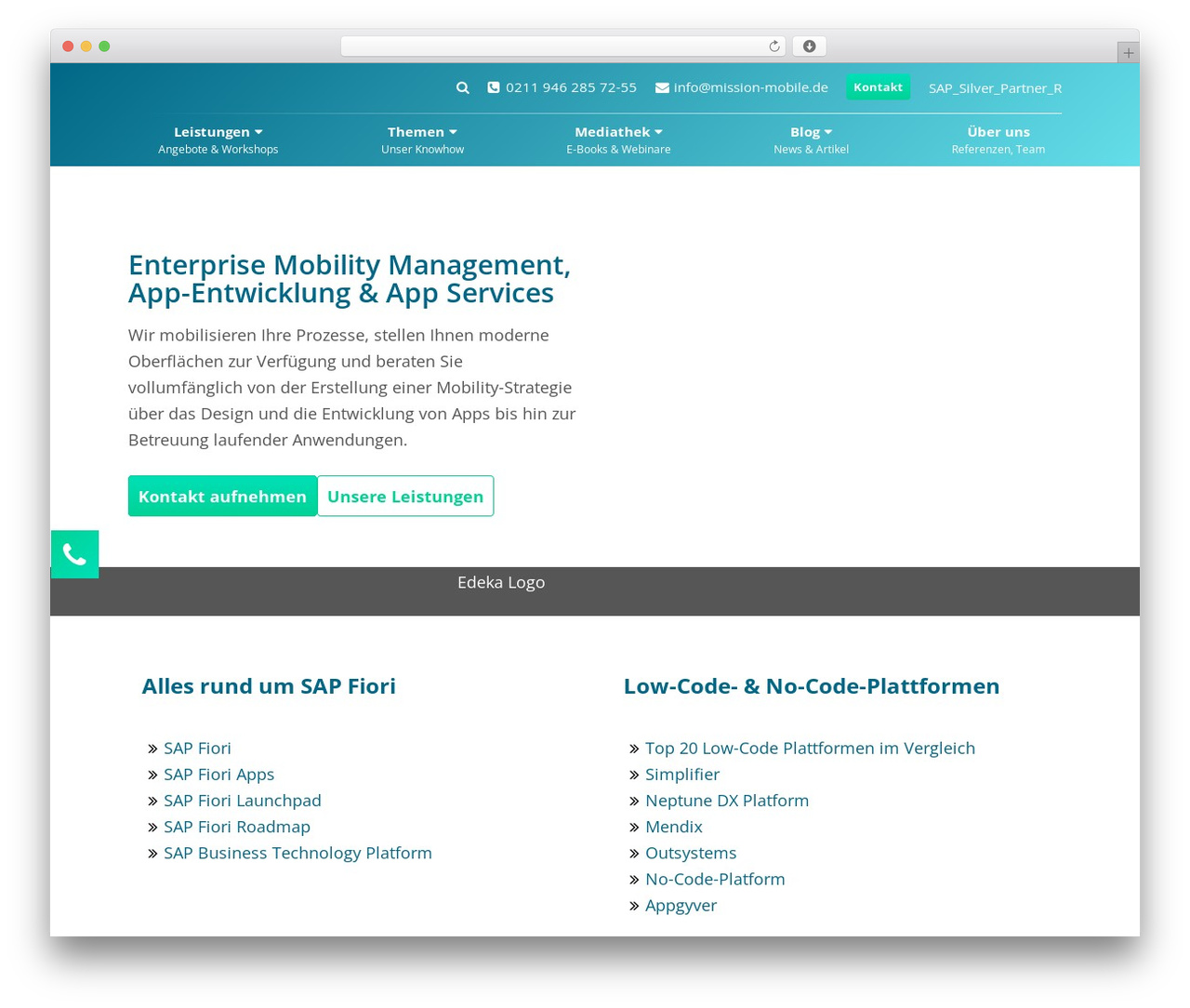Viewport: 1190px width, 1008px height.
Task: Click info@mission-mobile.de email link
Action: click(x=750, y=87)
